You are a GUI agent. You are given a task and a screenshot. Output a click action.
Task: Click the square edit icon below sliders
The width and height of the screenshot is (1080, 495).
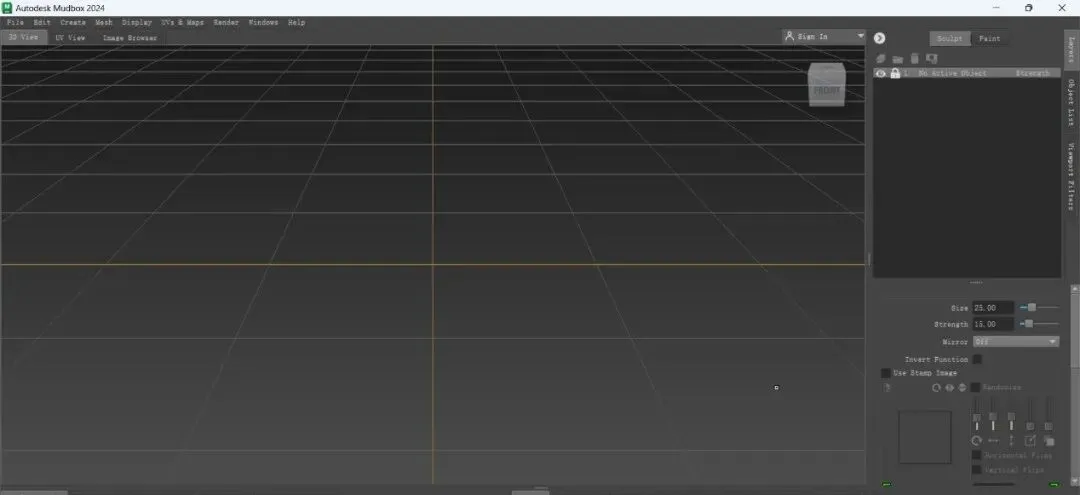click(x=1030, y=441)
